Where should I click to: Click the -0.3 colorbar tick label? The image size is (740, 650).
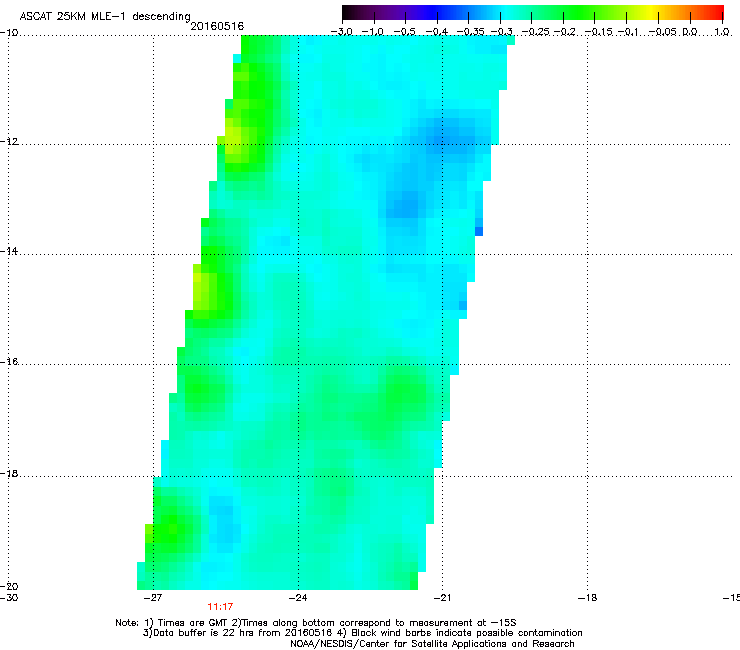pos(502,32)
